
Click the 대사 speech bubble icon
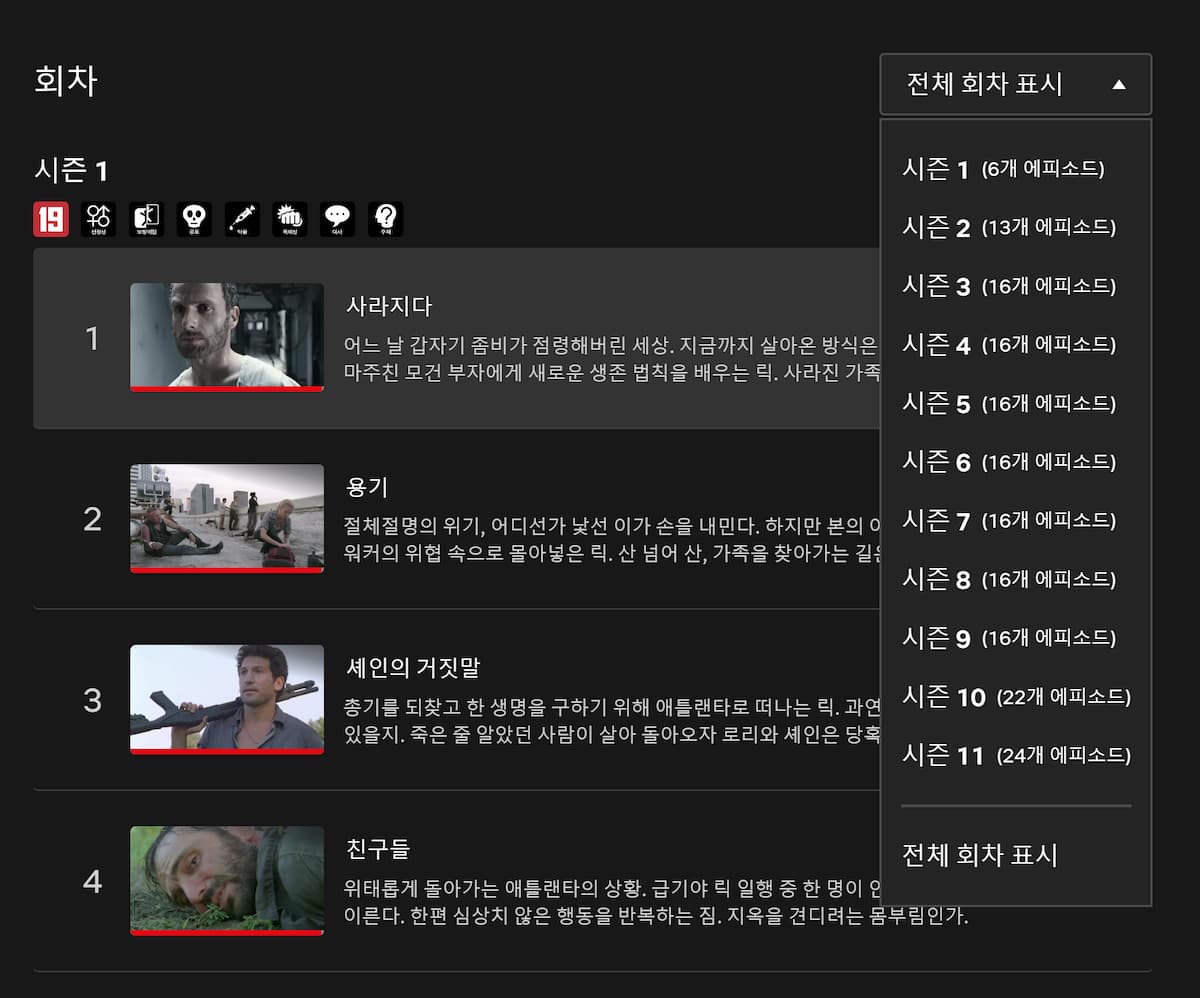(x=336, y=219)
